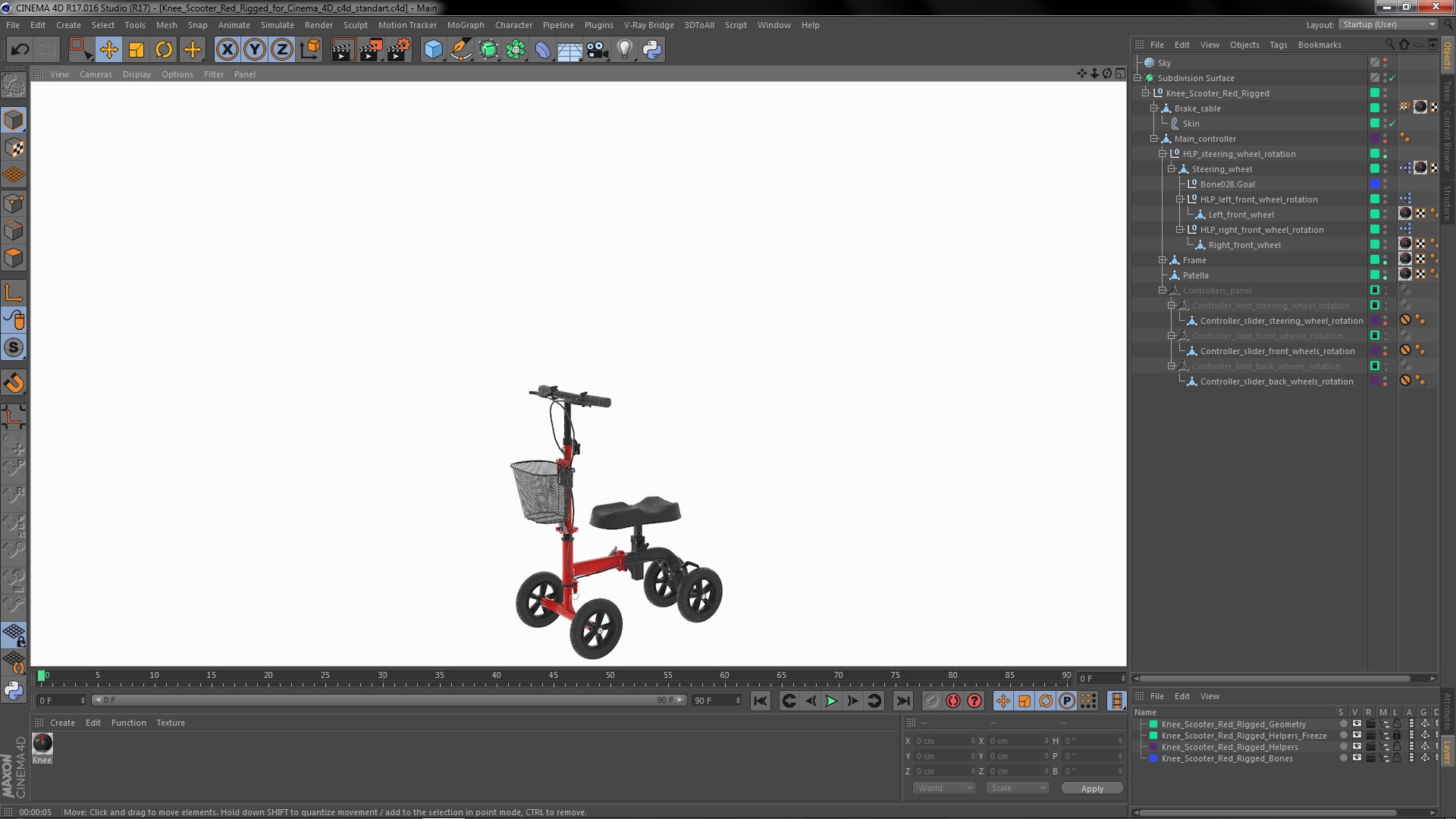
Task: Toggle the X axis lock
Action: [x=227, y=50]
